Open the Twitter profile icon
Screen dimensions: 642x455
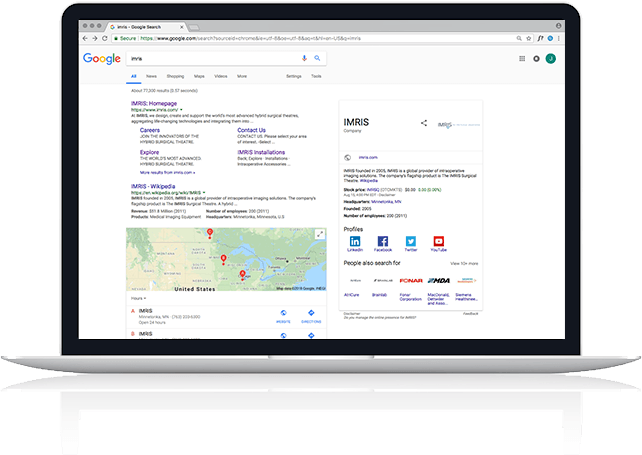click(x=411, y=241)
